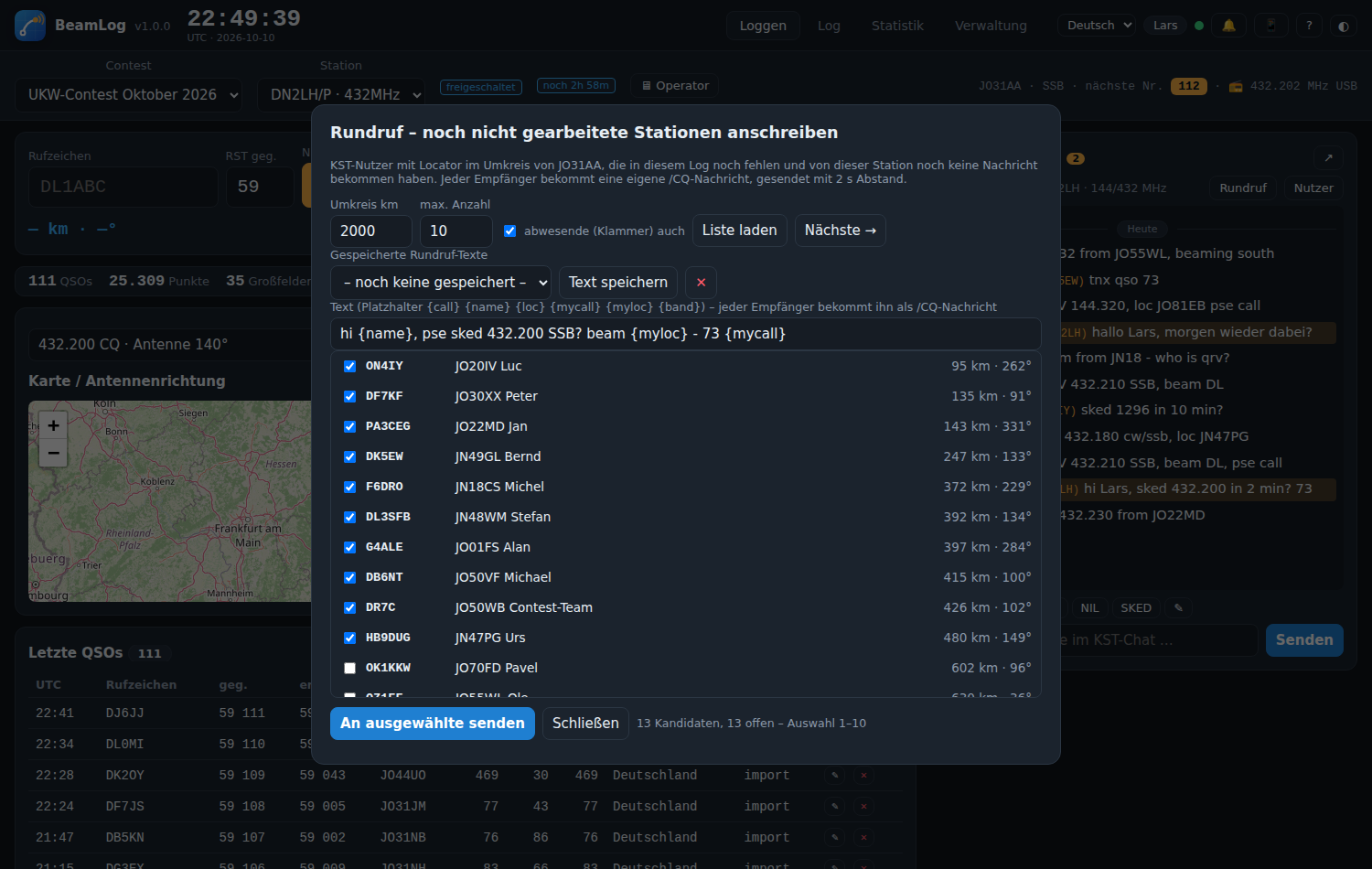The image size is (1372, 869).
Task: Open the Contest dropdown UKW-Contest Oktober 2026
Action: (x=128, y=95)
